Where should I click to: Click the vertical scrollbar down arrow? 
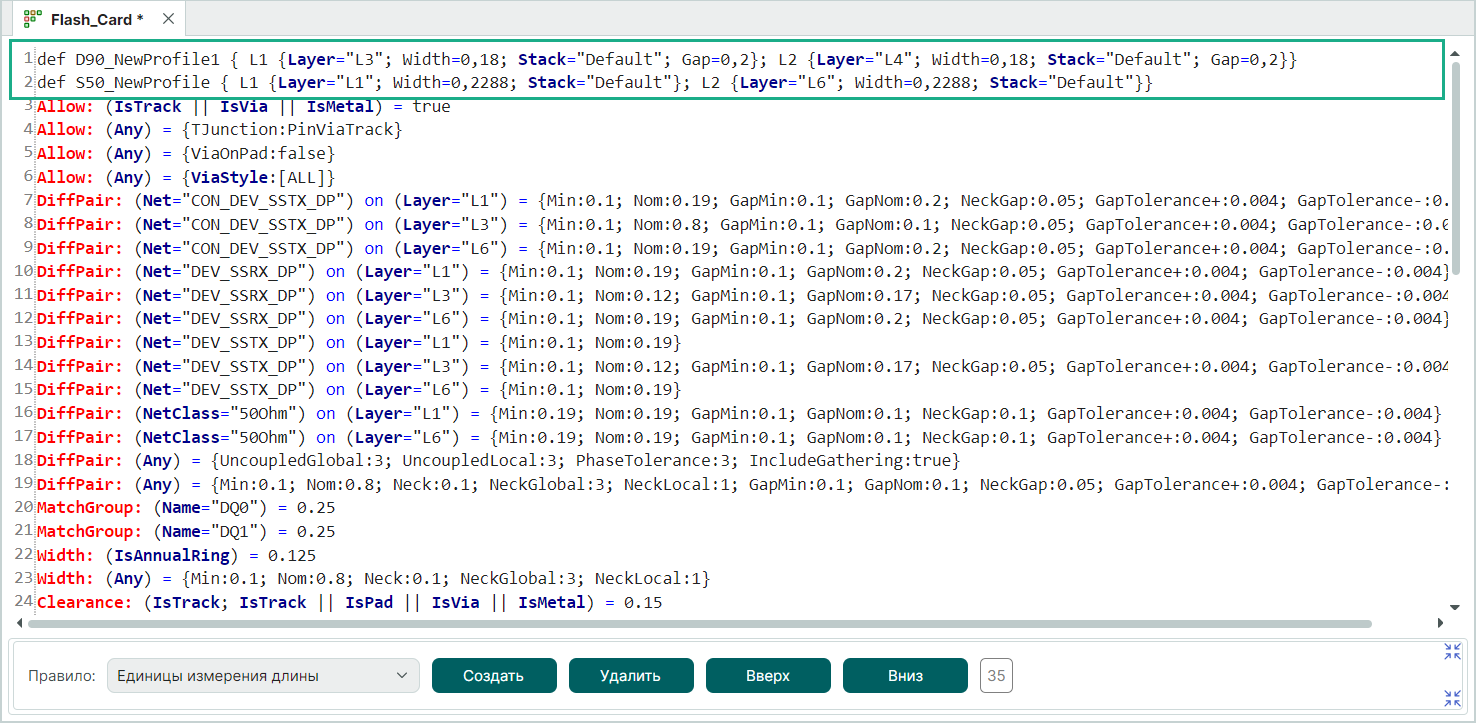coord(1455,607)
